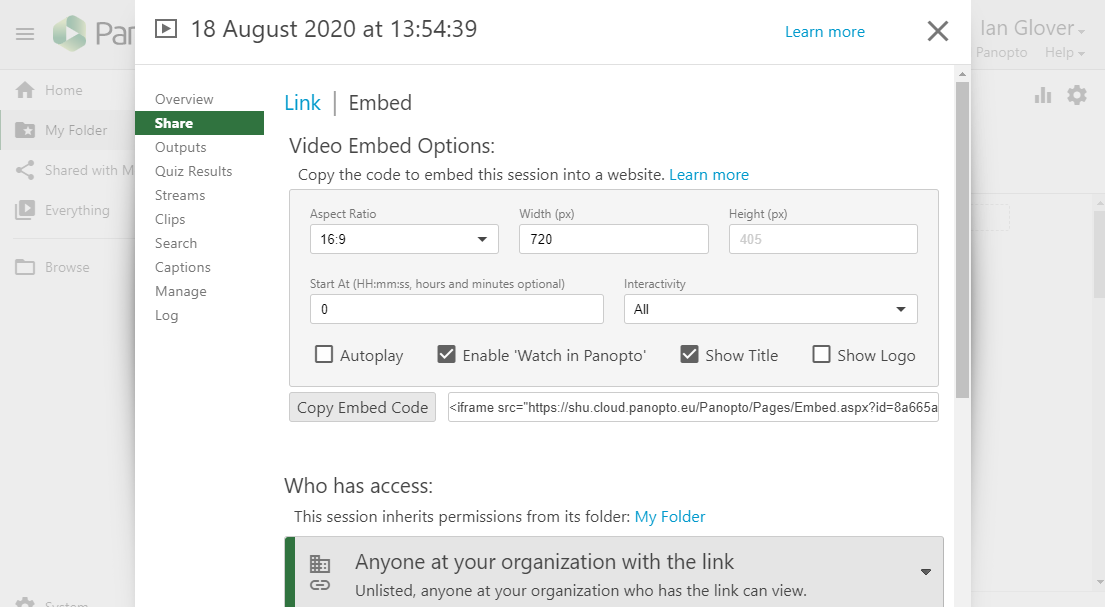
Task: Open the Everything library icon
Action: (x=25, y=210)
